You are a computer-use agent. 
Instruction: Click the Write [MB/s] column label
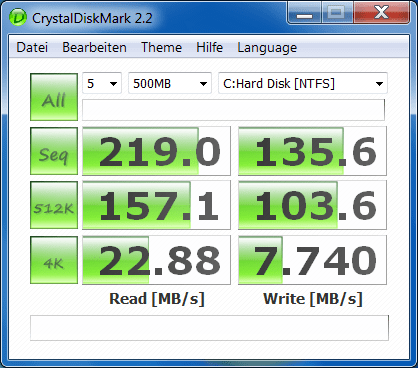[x=312, y=299]
